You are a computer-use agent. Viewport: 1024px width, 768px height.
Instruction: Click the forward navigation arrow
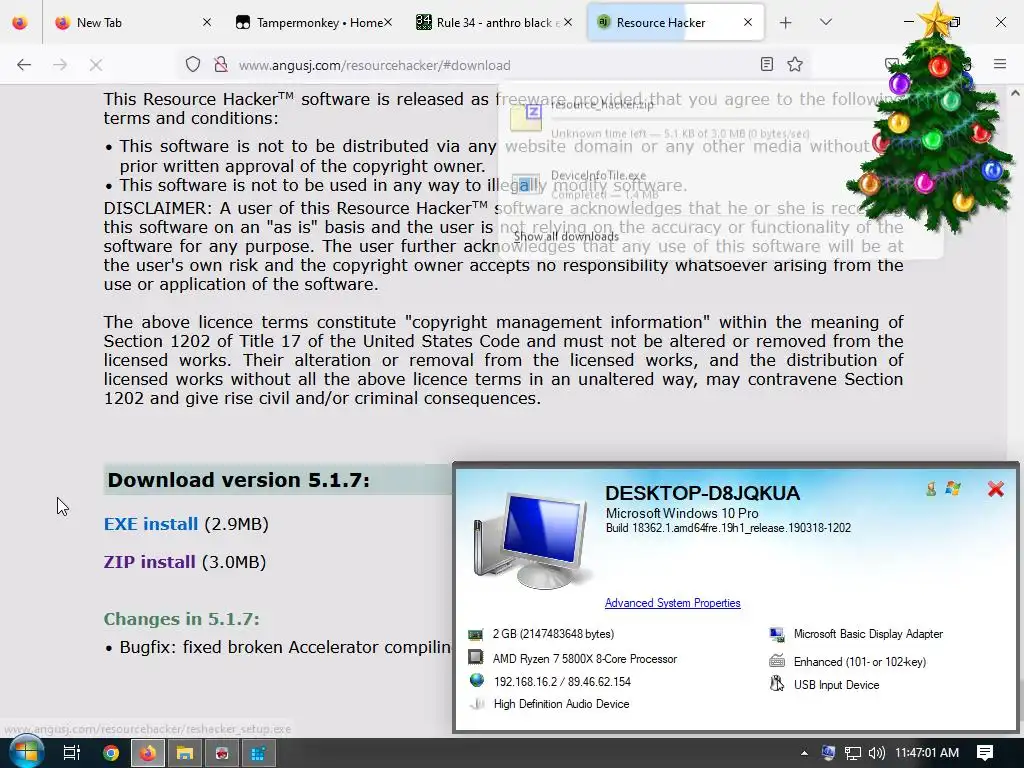tap(60, 65)
